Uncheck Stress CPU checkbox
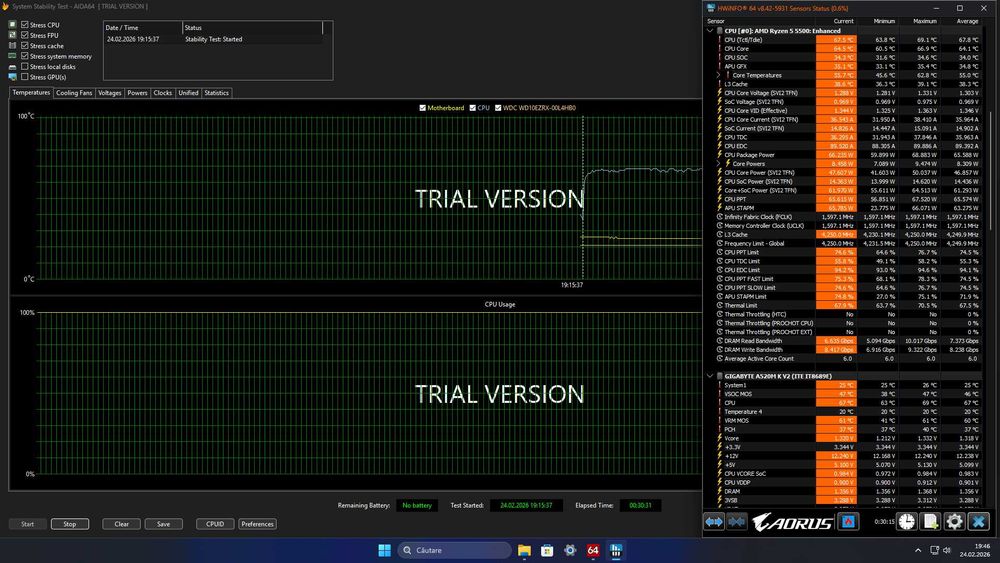This screenshot has width=1000, height=563. (25, 25)
